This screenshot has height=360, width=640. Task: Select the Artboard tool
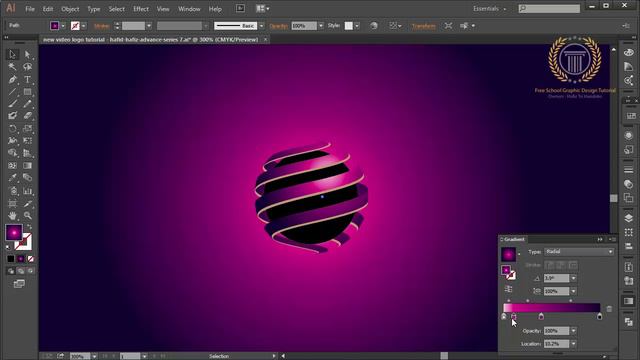[x=12, y=203]
